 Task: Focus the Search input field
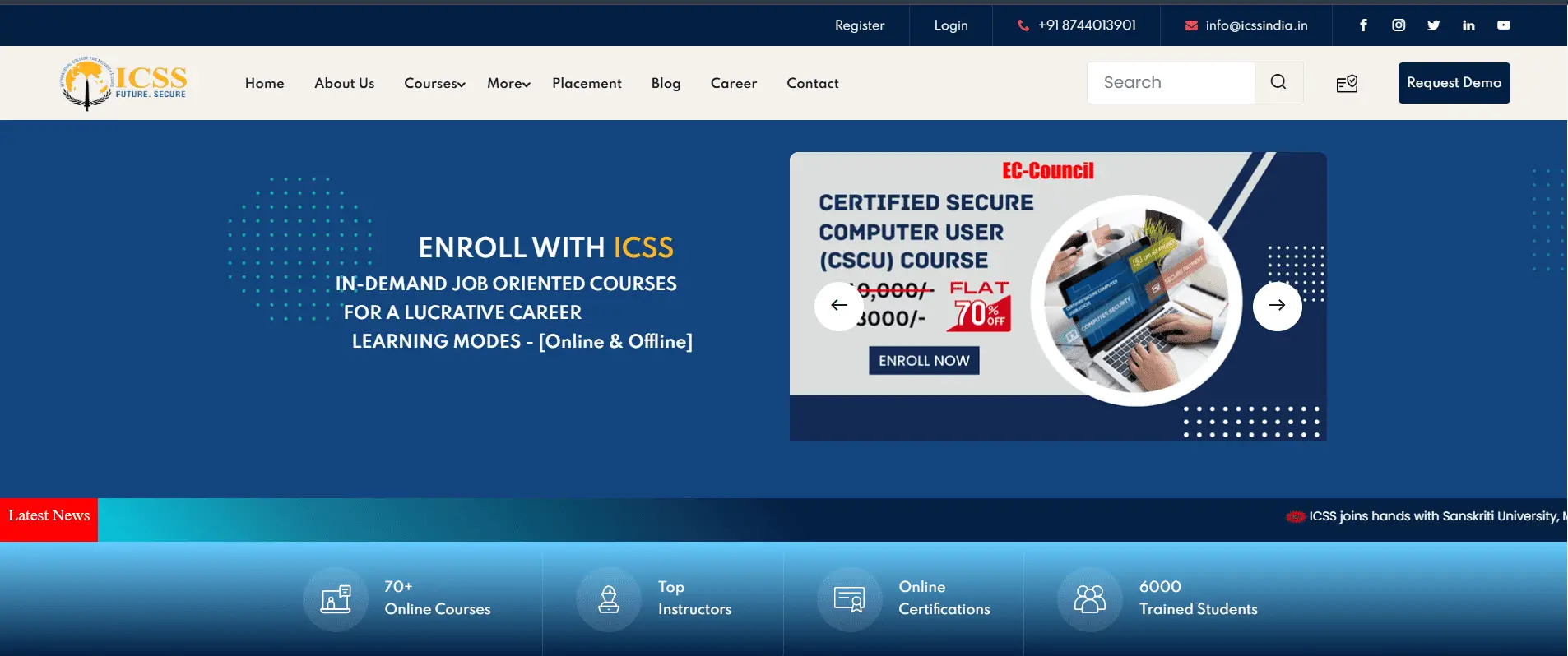tap(1171, 83)
